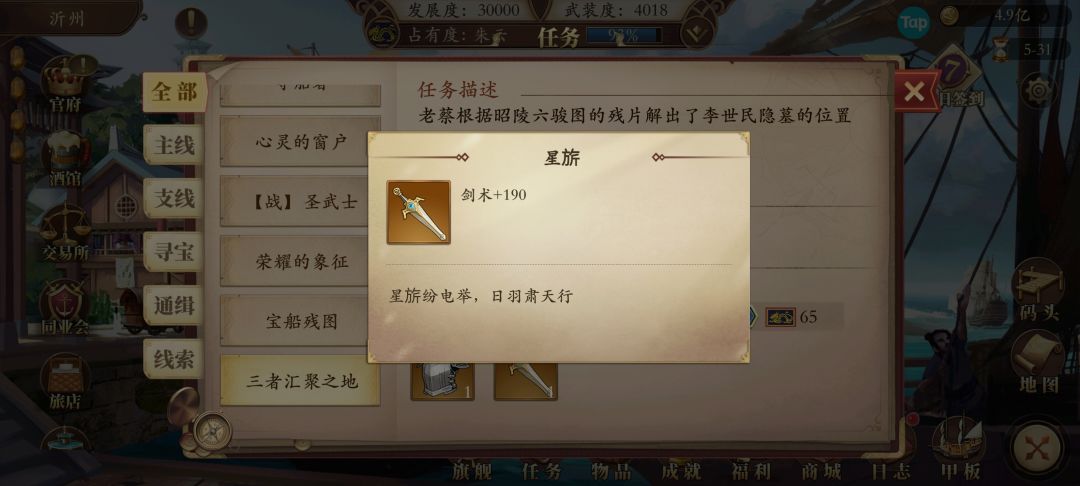Choose the 【战】圣武士 quest entry
The image size is (1080, 486).
point(301,202)
